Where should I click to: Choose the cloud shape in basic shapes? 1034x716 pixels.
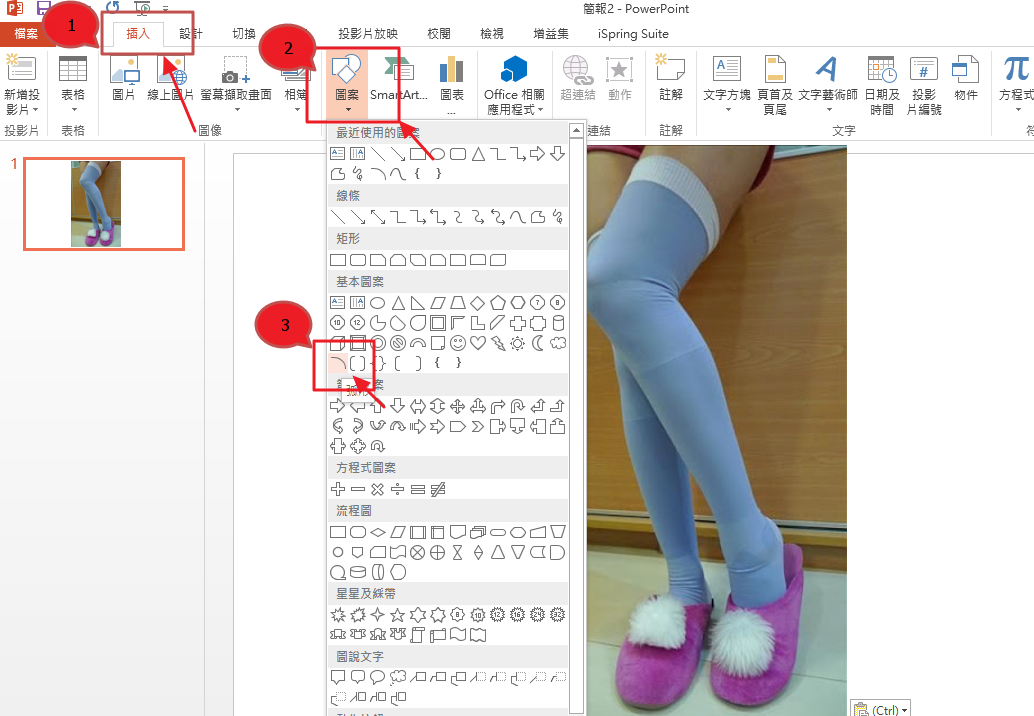[x=558, y=343]
